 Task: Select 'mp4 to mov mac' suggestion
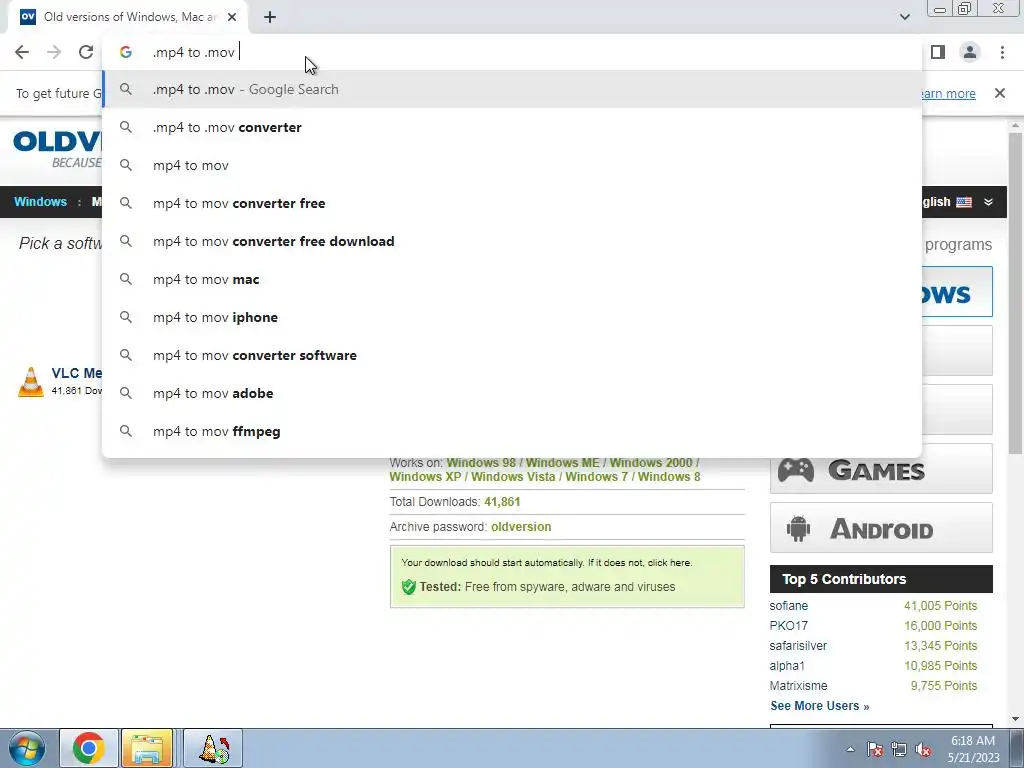513,280
